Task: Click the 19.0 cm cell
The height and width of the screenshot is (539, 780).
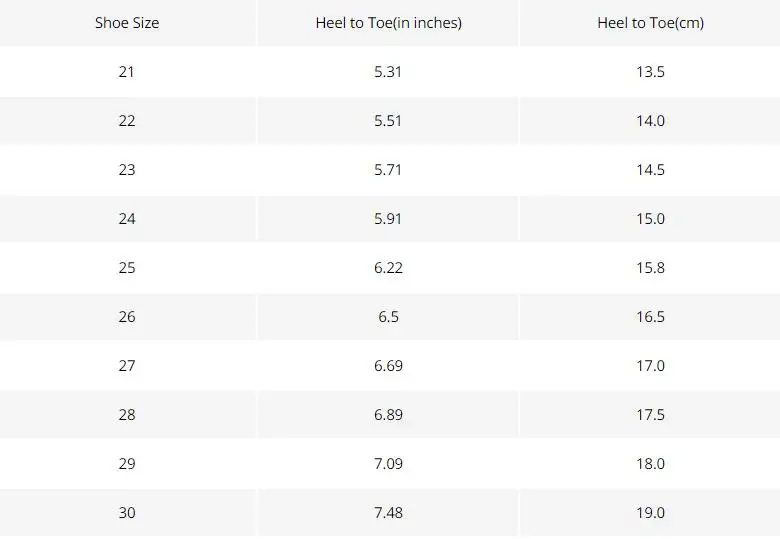Action: (x=650, y=513)
